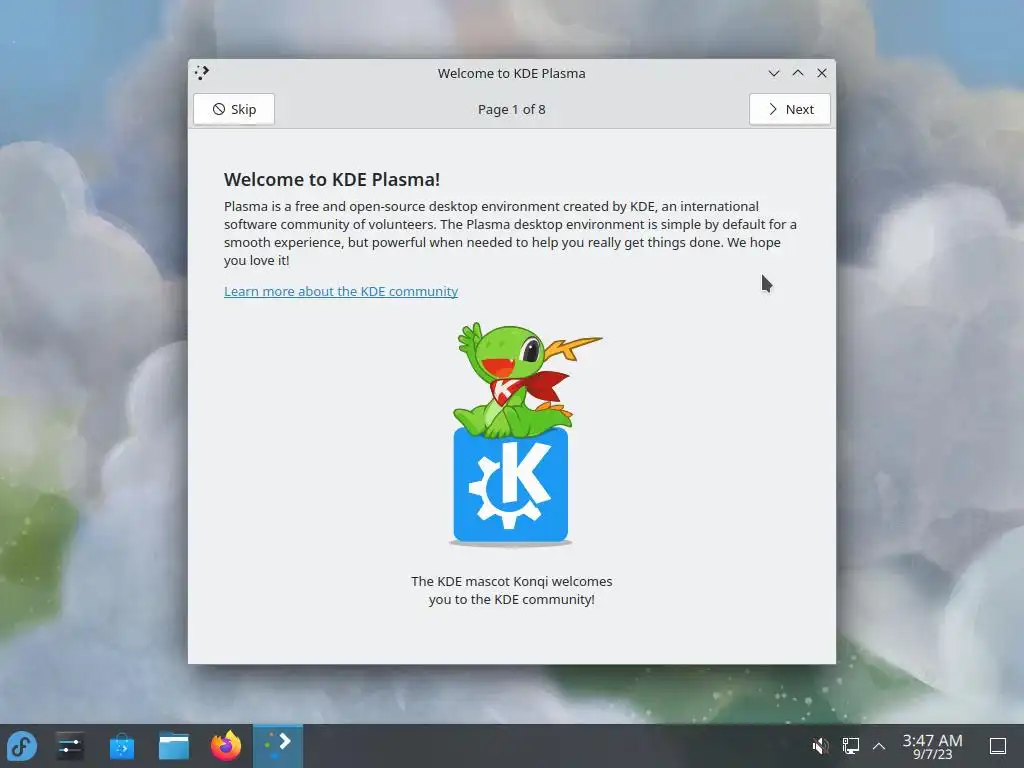Click the Welcome to KDE Plasma! heading
The height and width of the screenshot is (768, 1024).
[332, 179]
